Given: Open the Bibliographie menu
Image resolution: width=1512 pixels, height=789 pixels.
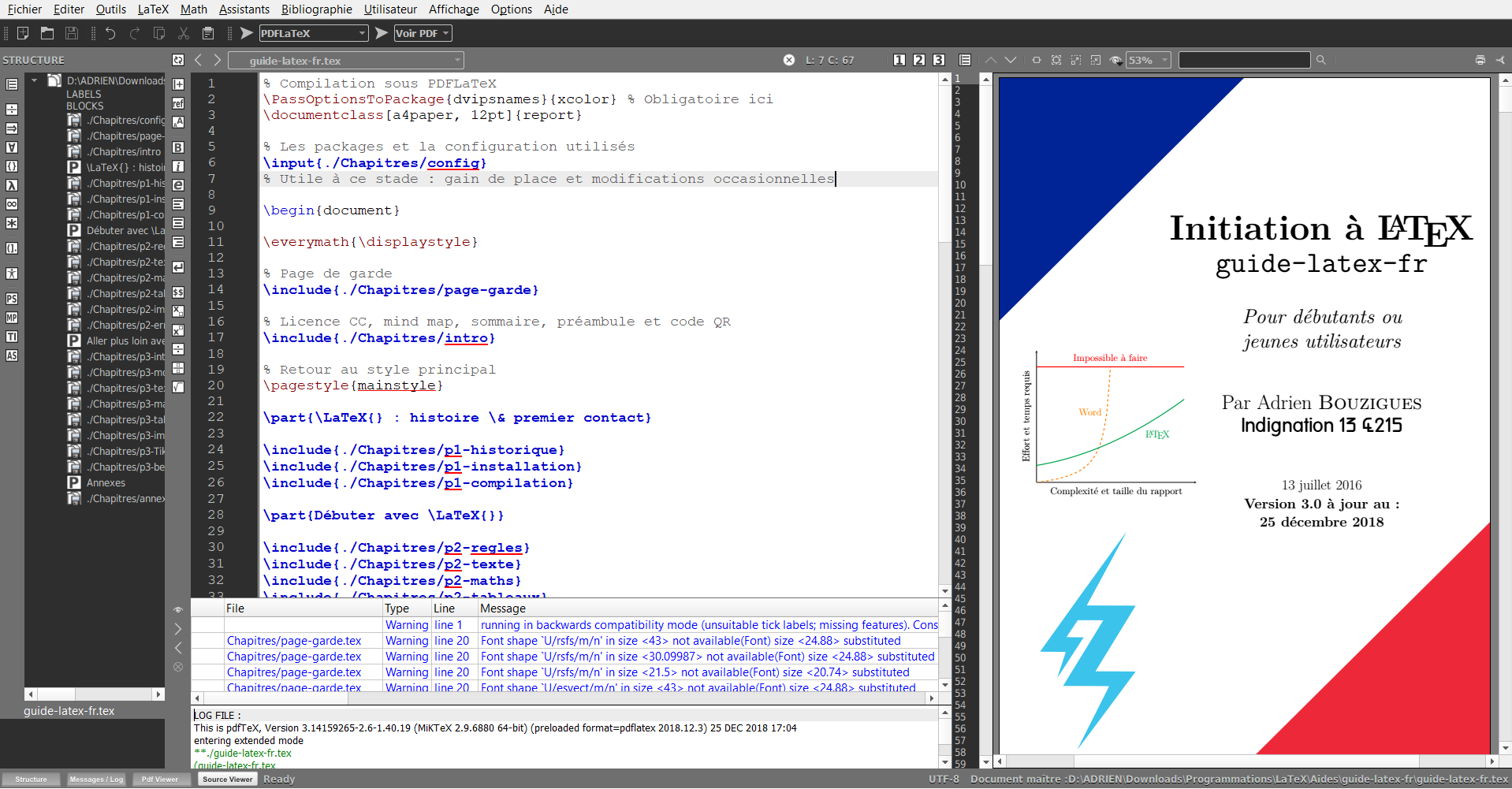Looking at the screenshot, I should [317, 9].
